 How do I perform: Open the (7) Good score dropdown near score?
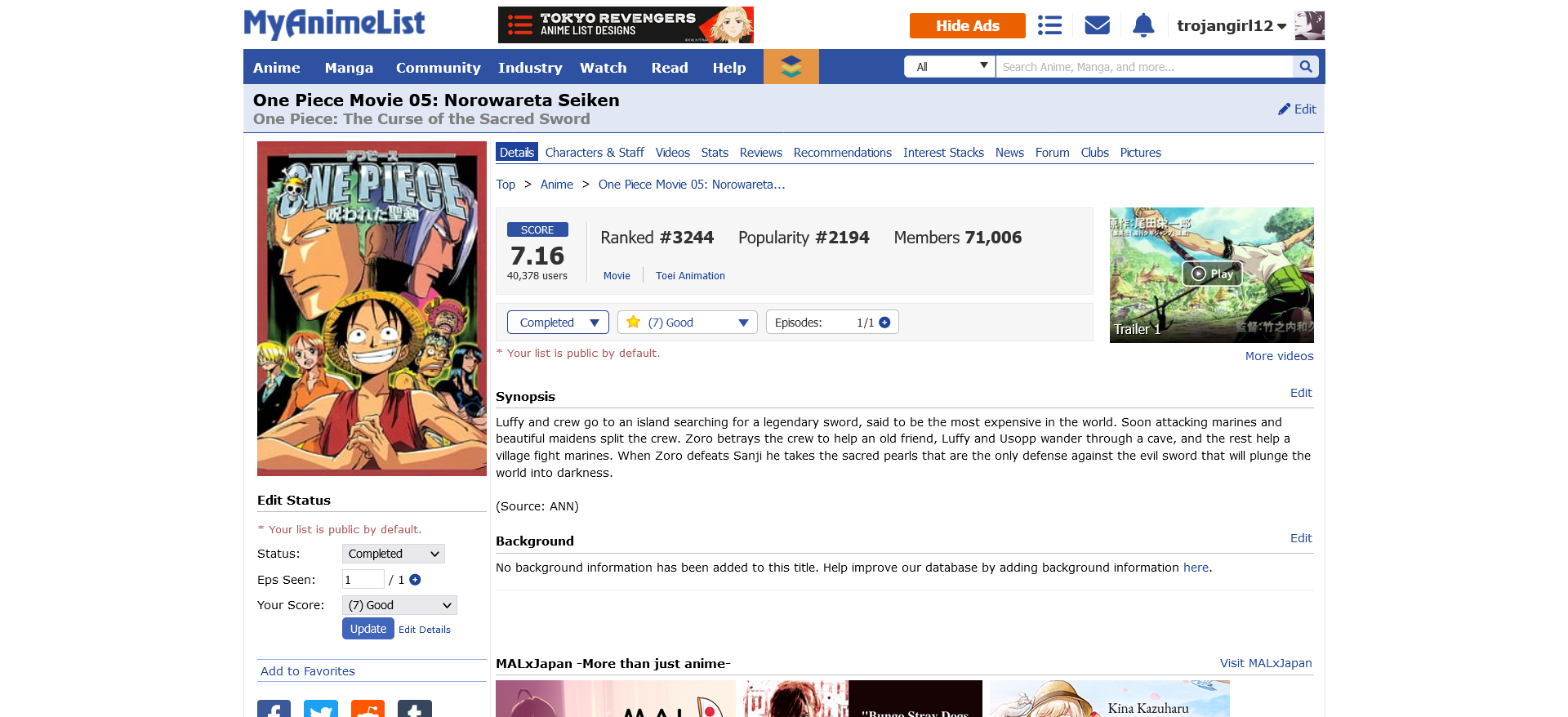(688, 323)
